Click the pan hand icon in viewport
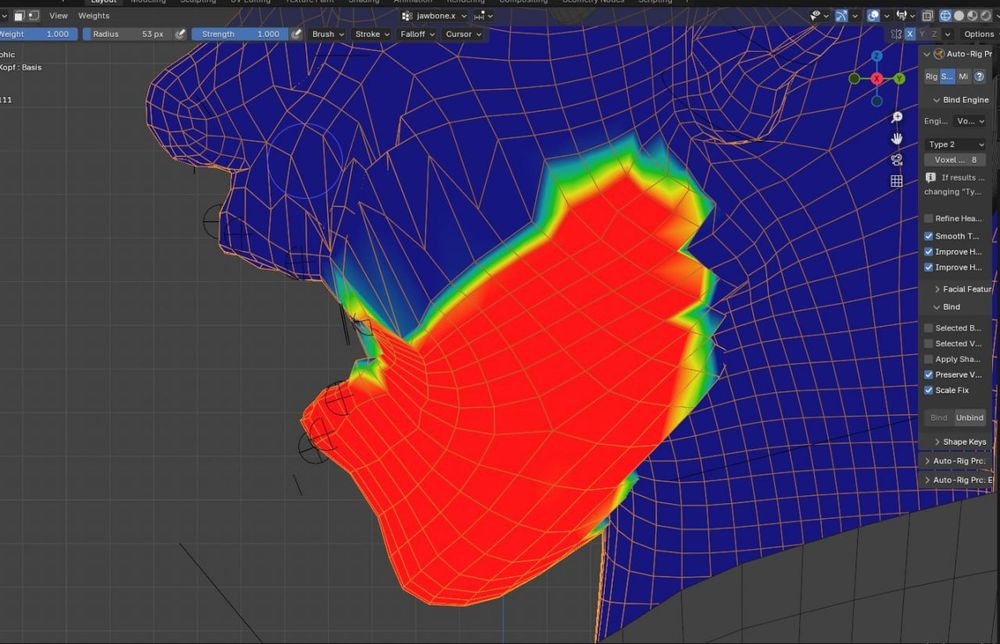Screen dimensions: 1000x644 [x=897, y=138]
